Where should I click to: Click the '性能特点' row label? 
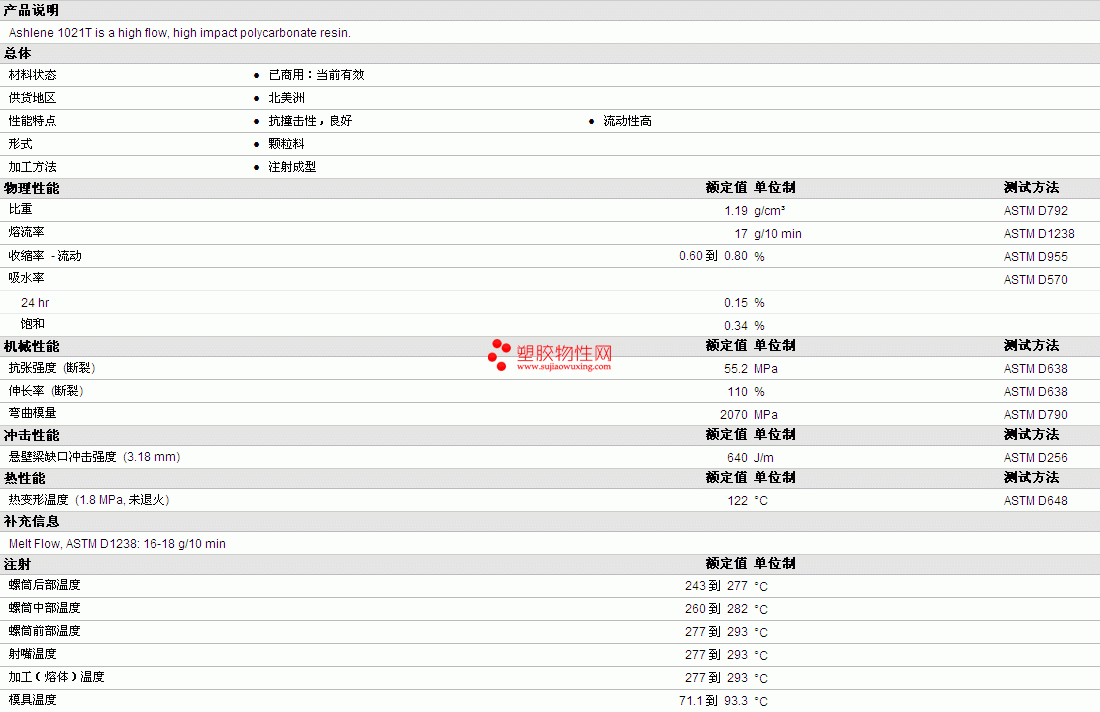[32, 121]
